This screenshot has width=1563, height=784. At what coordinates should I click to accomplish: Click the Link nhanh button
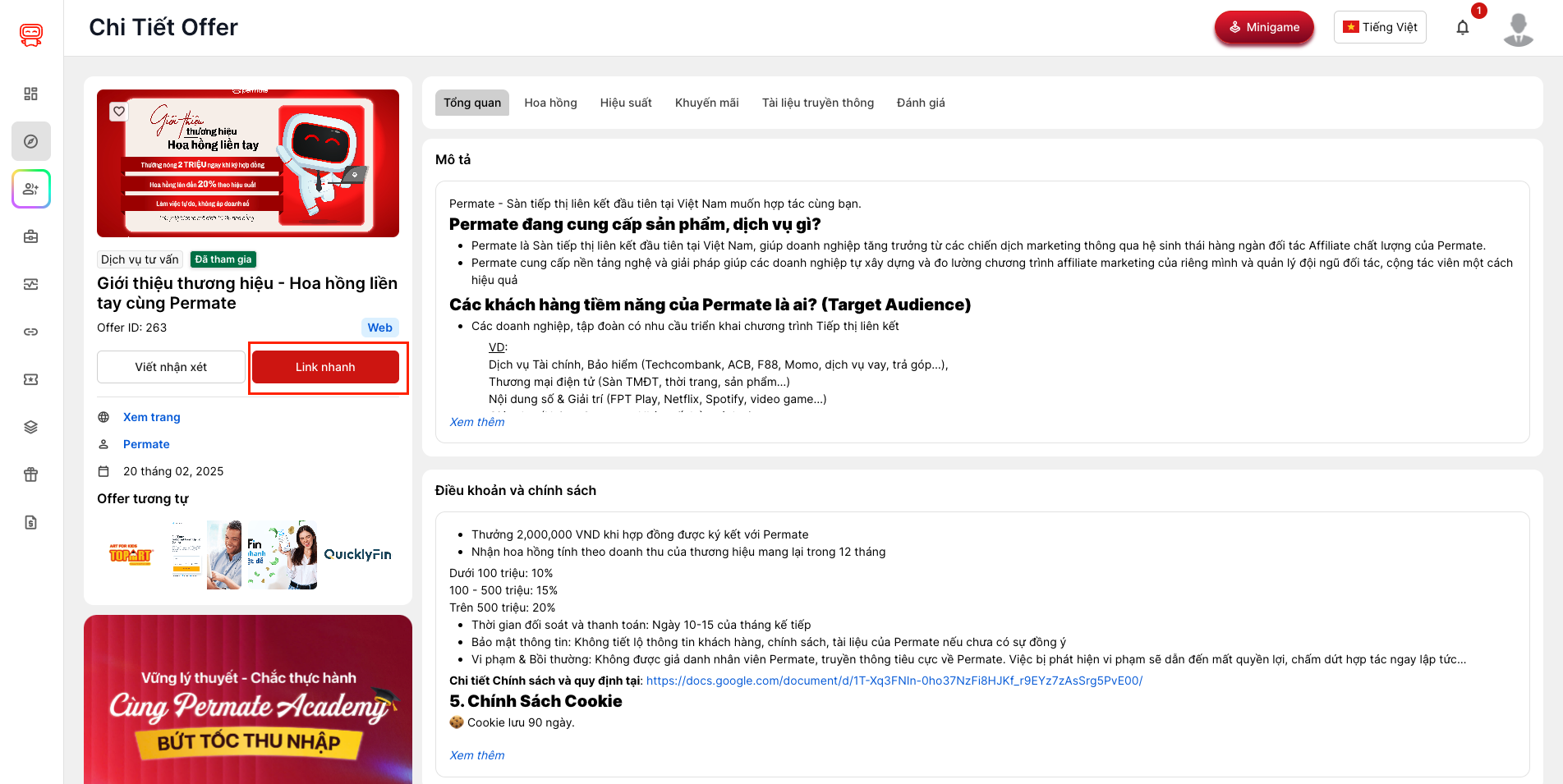pos(325,367)
